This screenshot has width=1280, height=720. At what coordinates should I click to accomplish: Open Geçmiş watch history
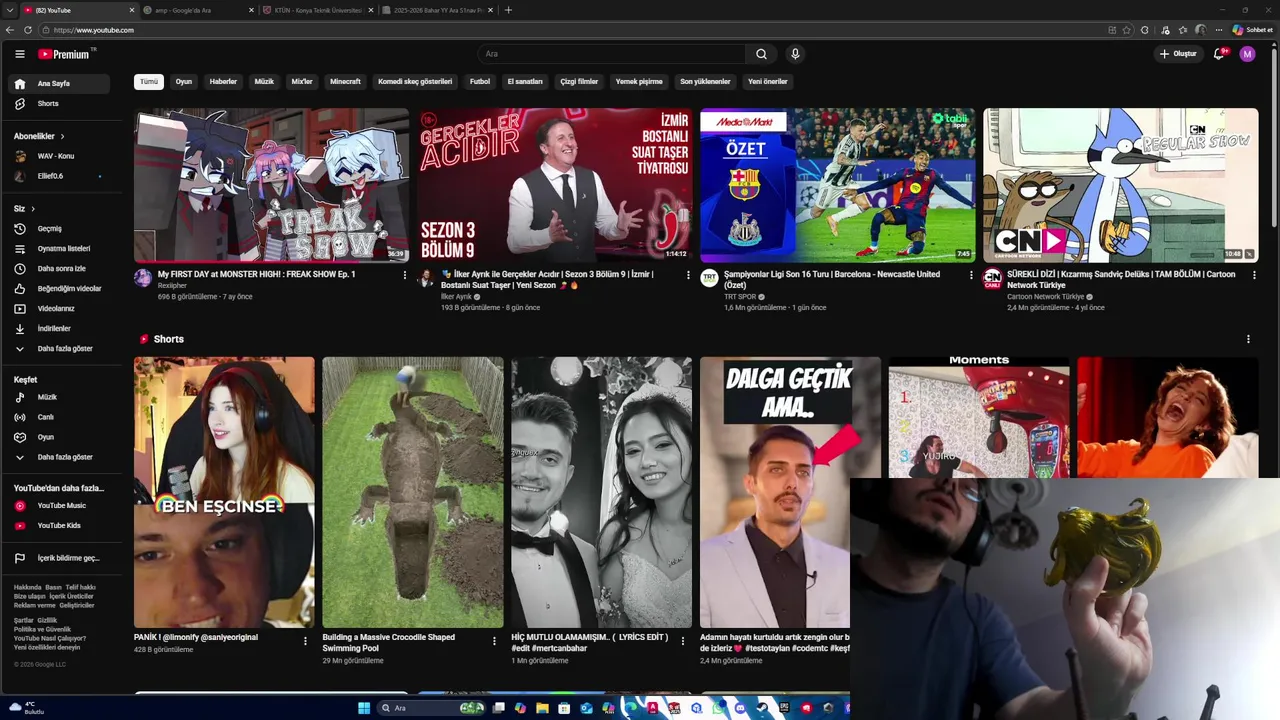59,229
